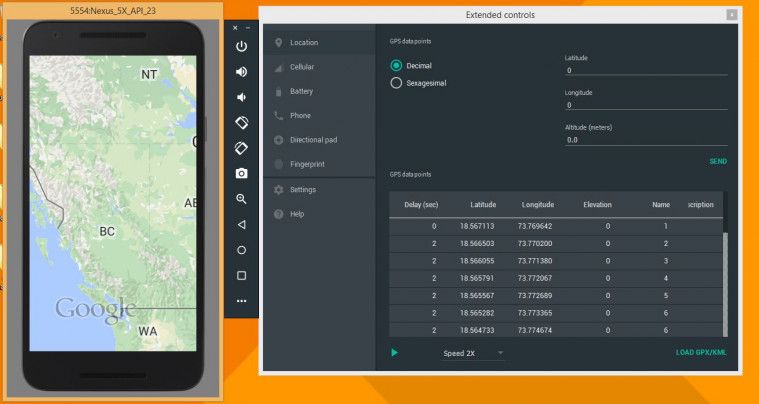Open the Speed 2X dropdown

point(473,354)
